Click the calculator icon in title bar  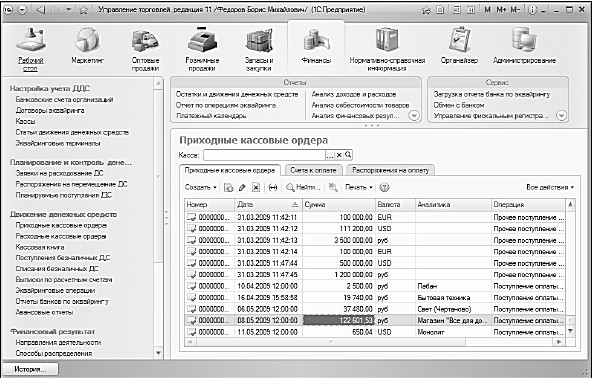(456, 10)
